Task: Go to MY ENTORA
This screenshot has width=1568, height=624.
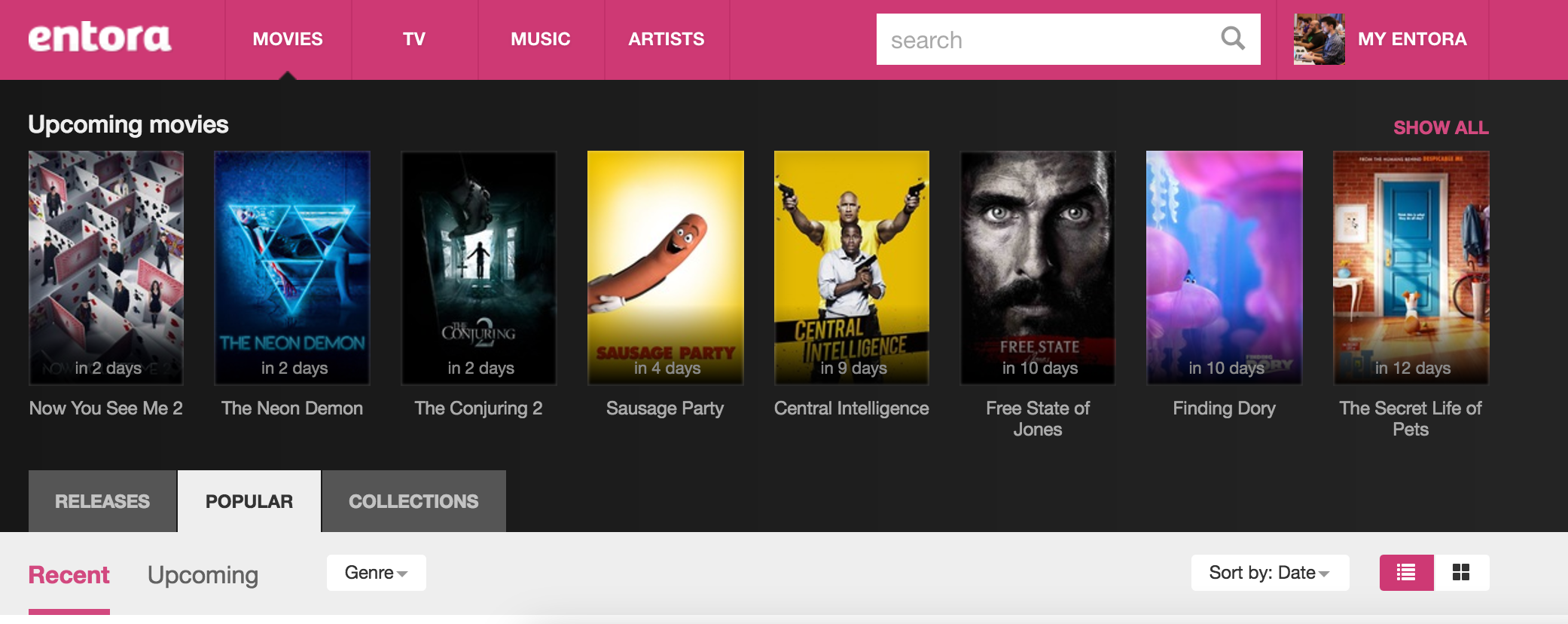Action: (x=1412, y=39)
